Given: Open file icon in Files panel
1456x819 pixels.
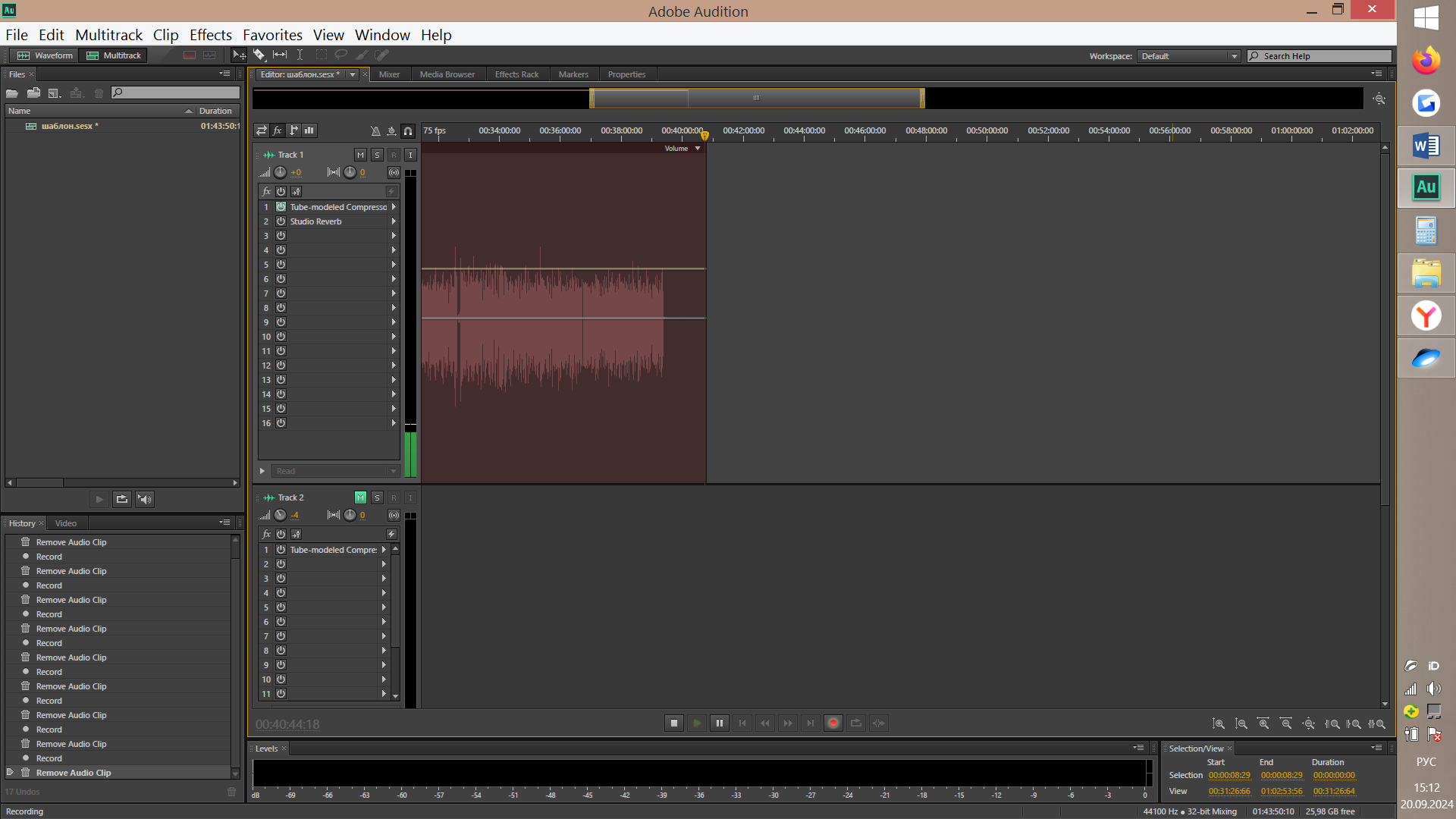Looking at the screenshot, I should click(x=12, y=93).
